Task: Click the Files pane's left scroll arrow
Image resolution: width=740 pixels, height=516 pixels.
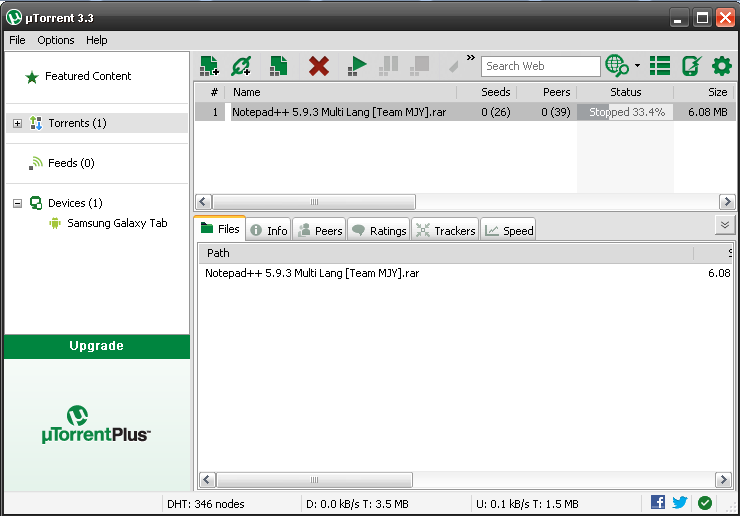Action: point(207,480)
